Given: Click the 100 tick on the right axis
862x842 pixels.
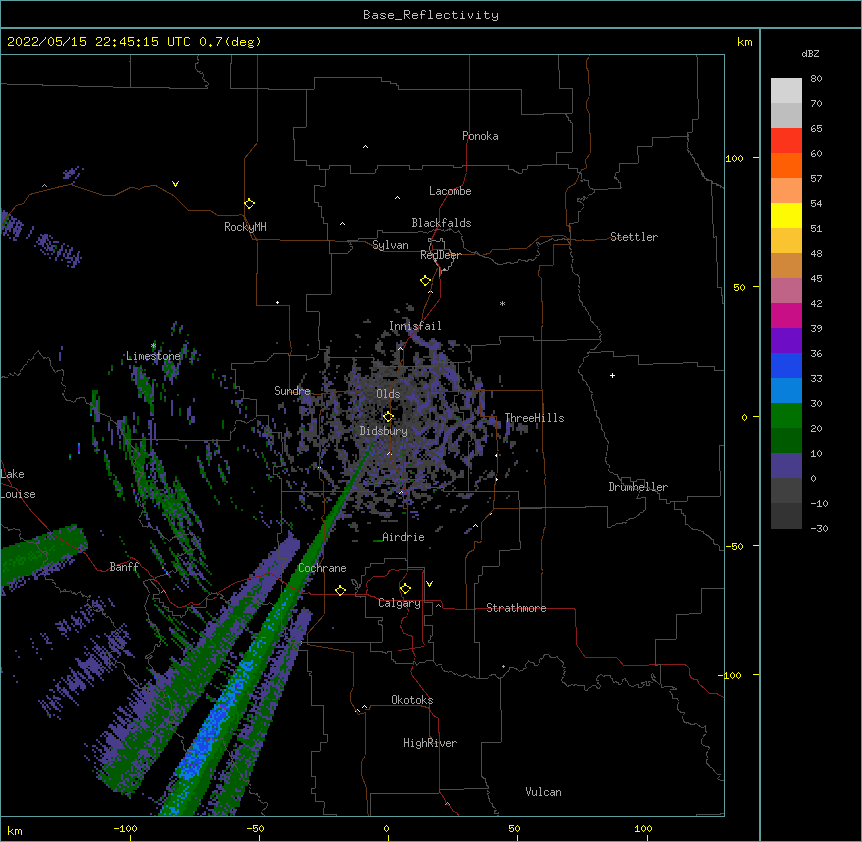Looking at the screenshot, I should [734, 158].
